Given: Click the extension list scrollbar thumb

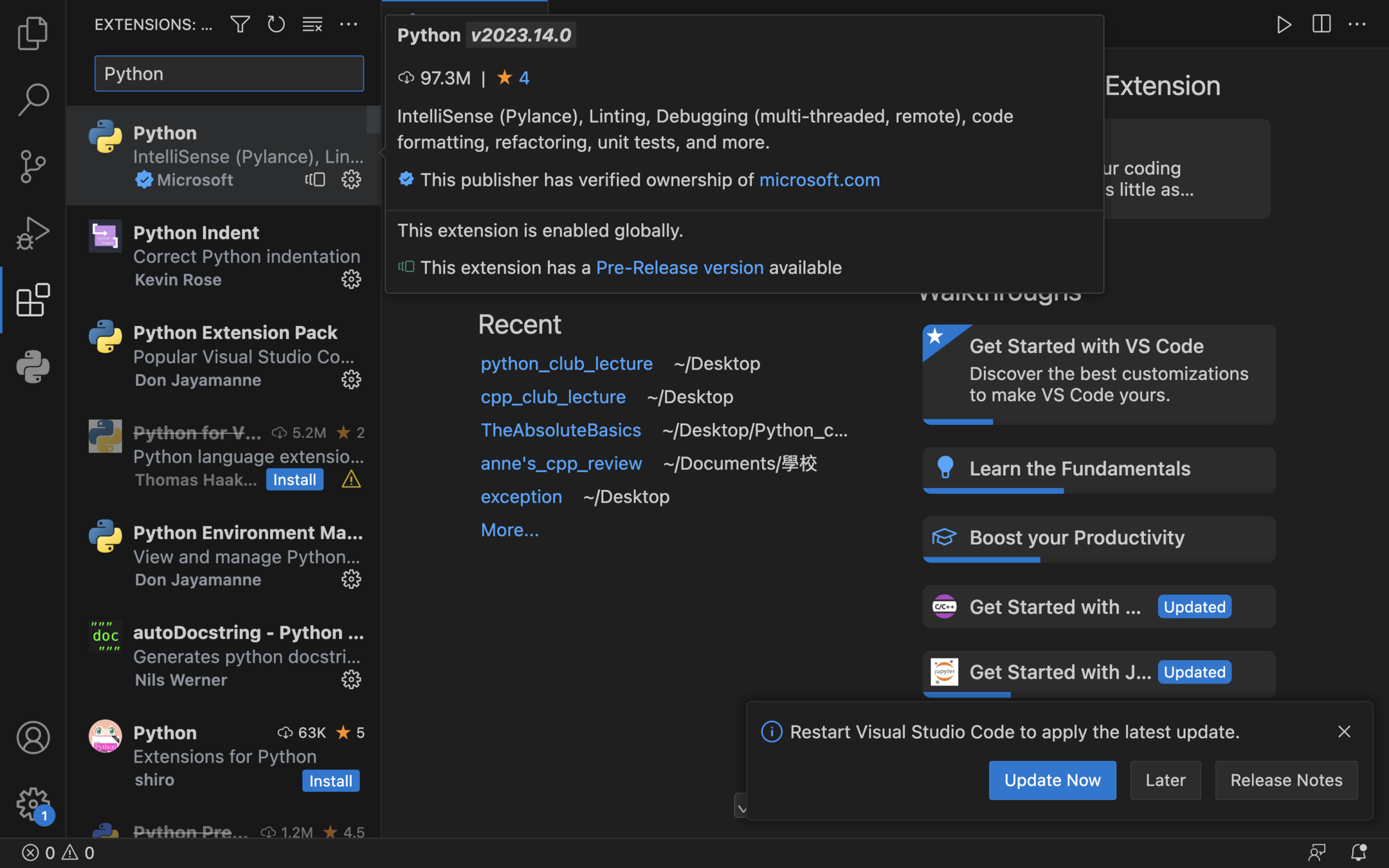Looking at the screenshot, I should 373,120.
